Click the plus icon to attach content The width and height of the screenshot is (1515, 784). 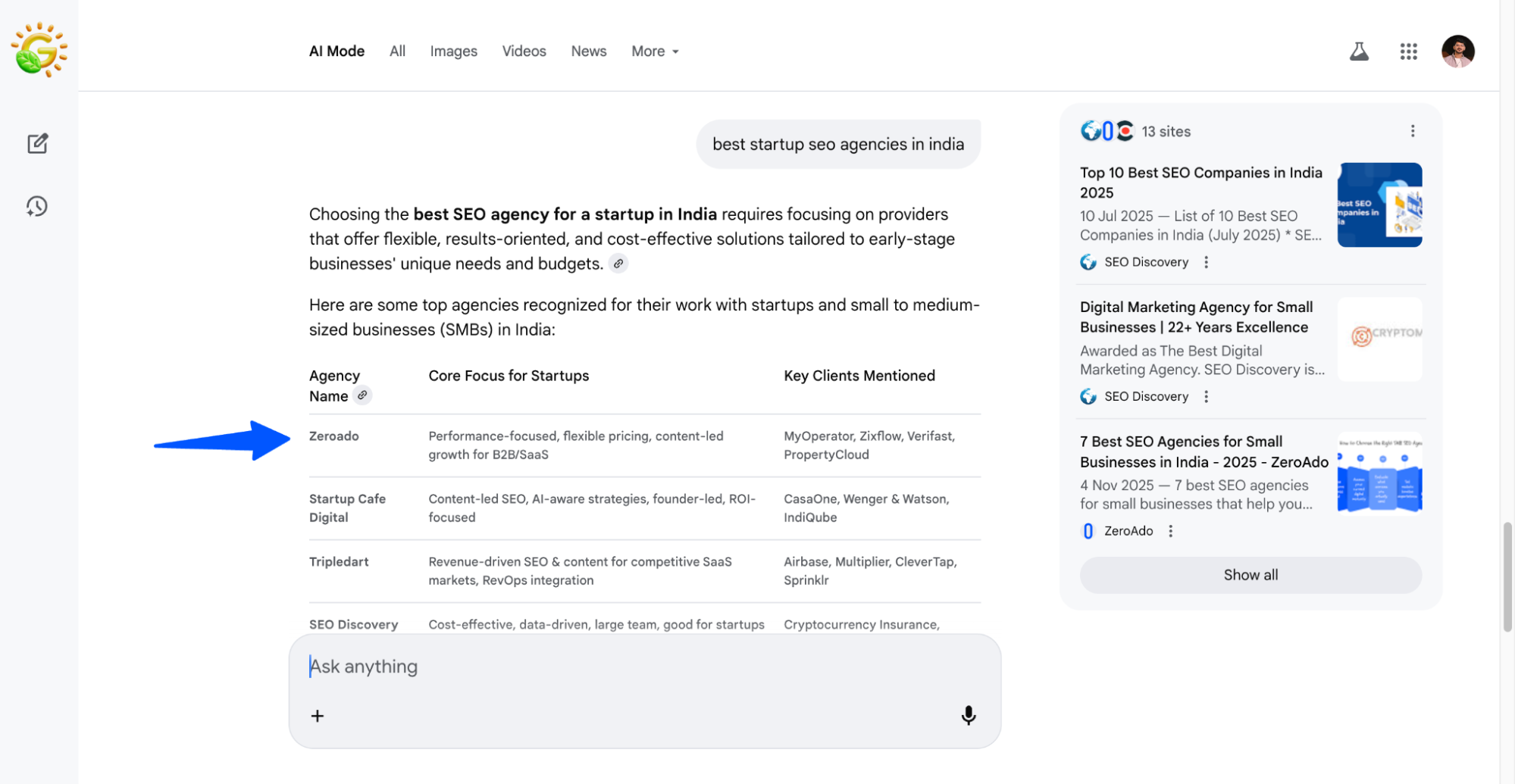pos(317,715)
